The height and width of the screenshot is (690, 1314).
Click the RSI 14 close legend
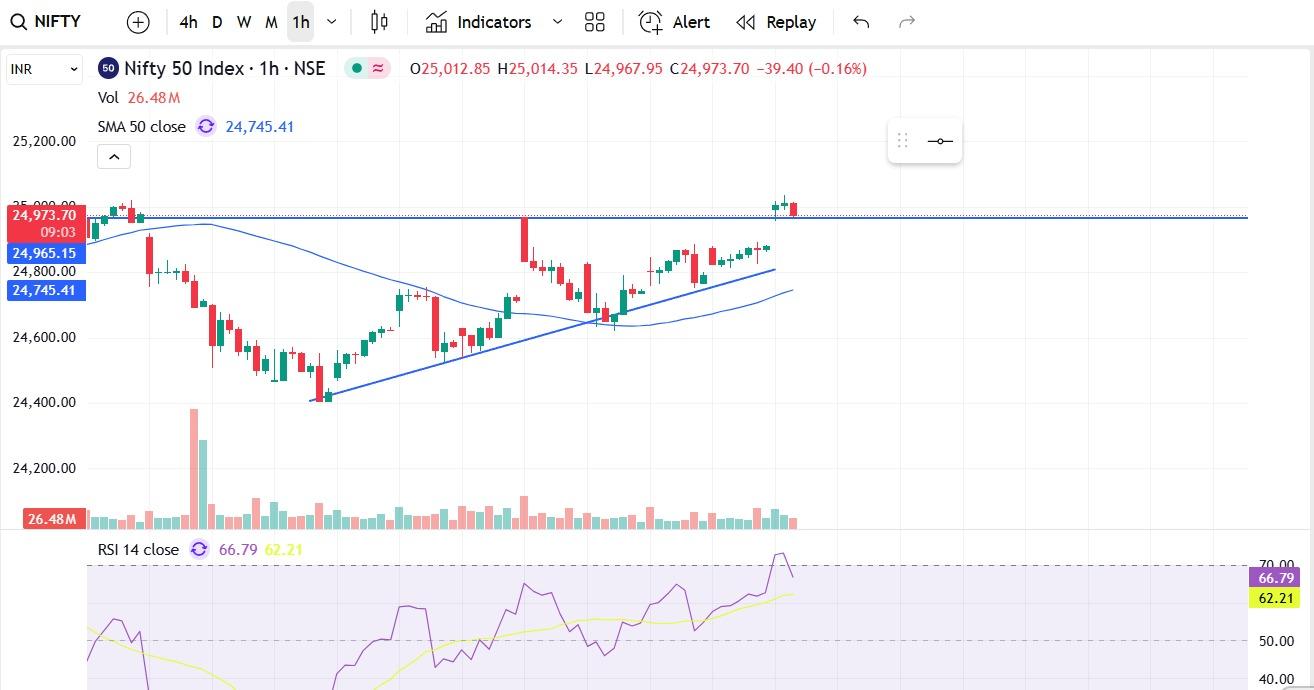pos(138,550)
